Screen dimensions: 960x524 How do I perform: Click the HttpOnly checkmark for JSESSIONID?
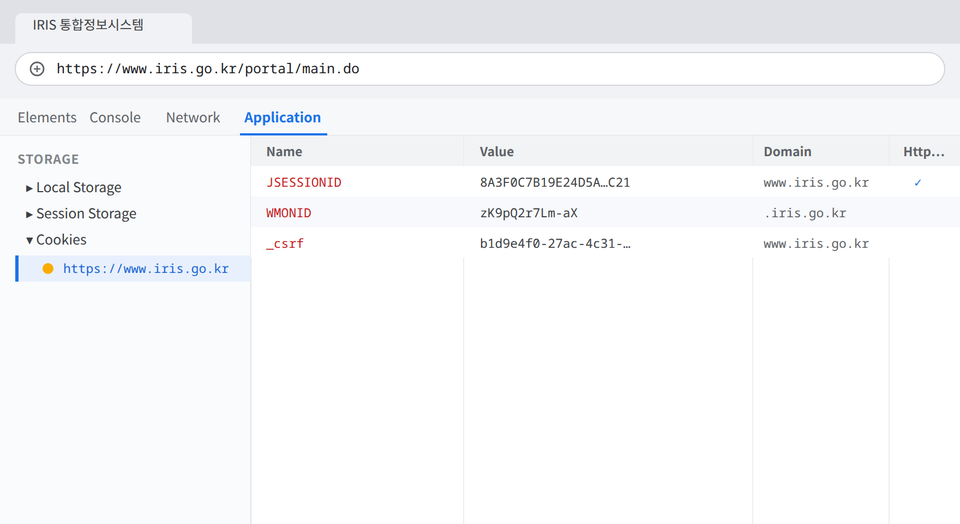[x=918, y=182]
